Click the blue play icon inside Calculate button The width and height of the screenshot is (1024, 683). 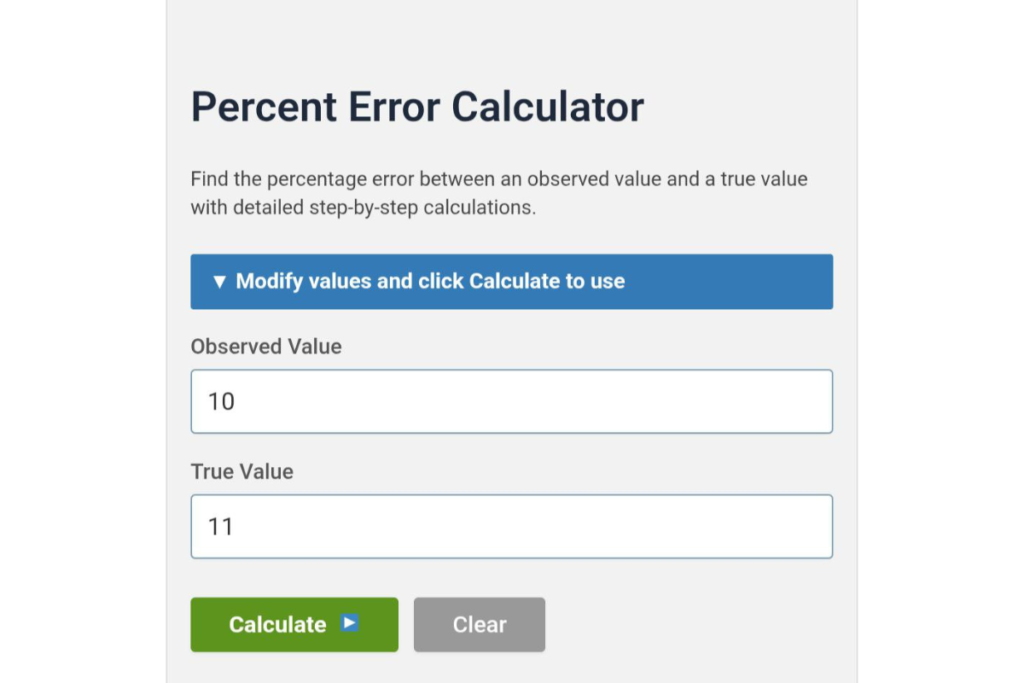(349, 623)
